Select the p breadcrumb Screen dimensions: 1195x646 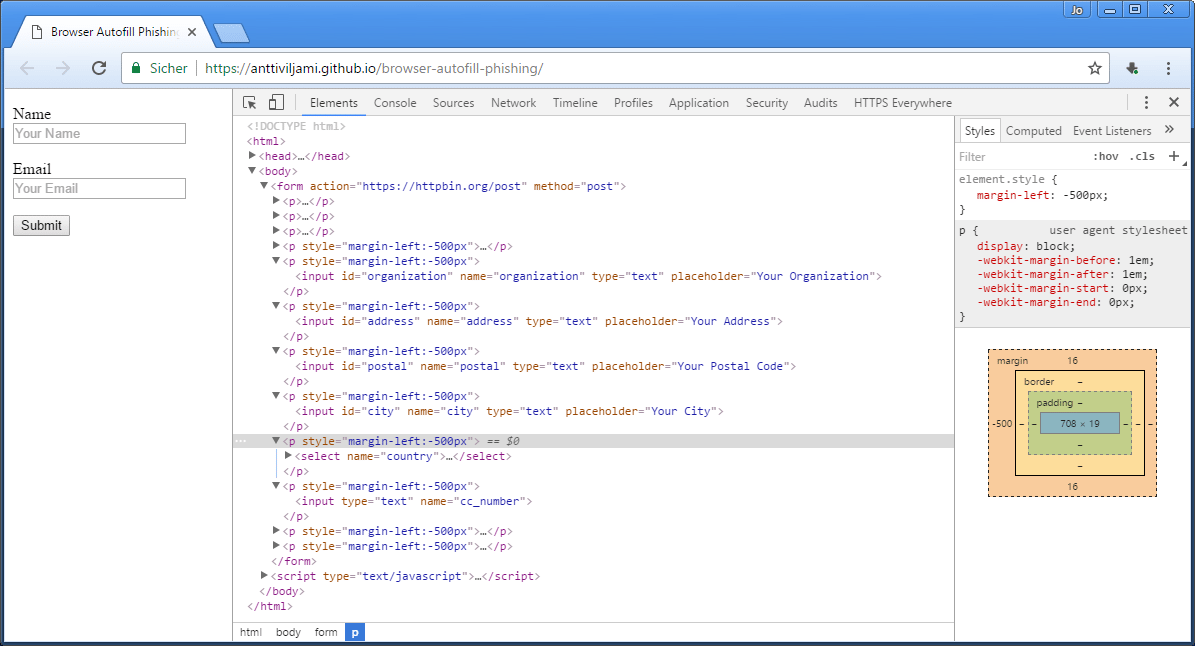click(355, 632)
